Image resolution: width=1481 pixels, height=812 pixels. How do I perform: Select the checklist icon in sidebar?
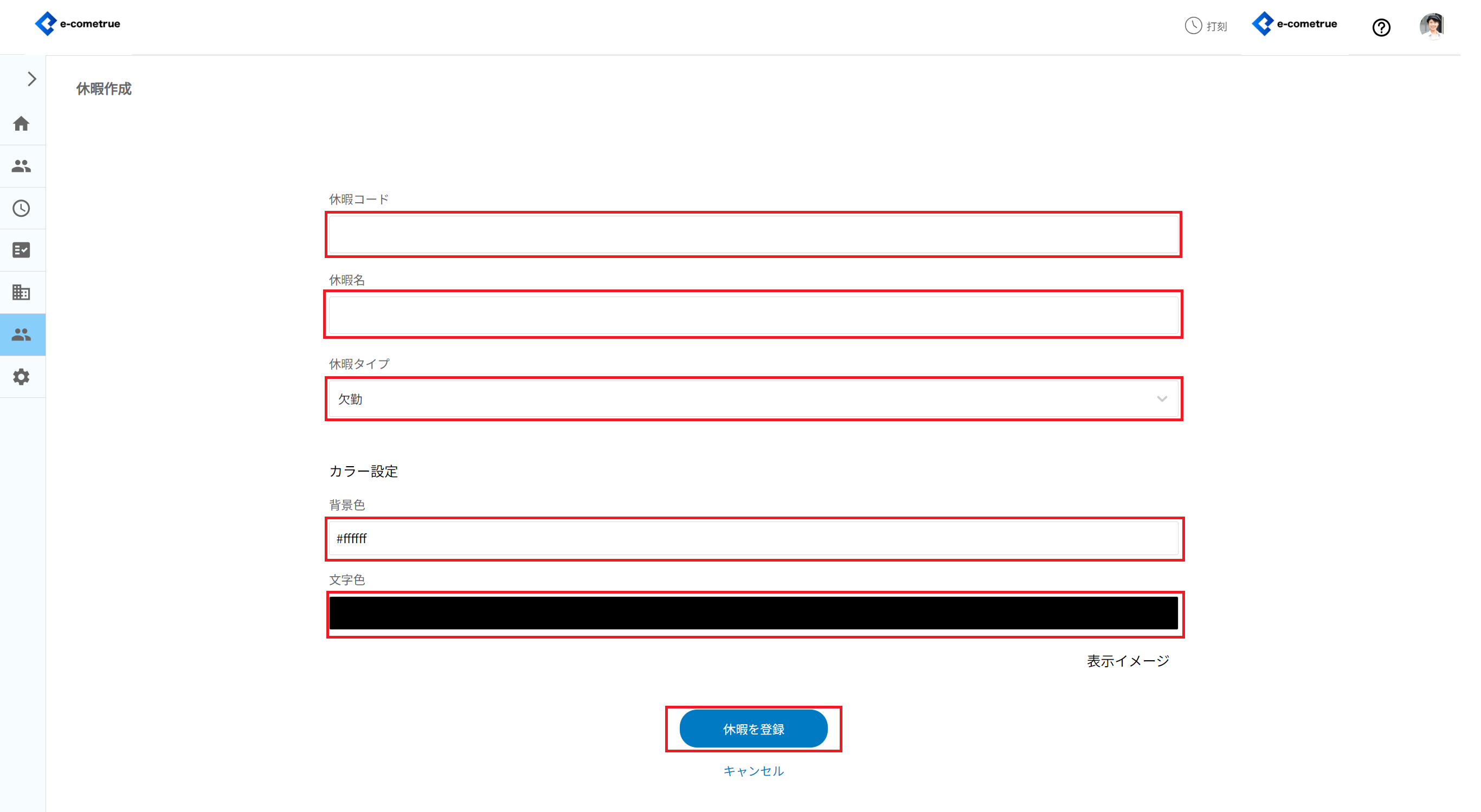click(x=21, y=250)
